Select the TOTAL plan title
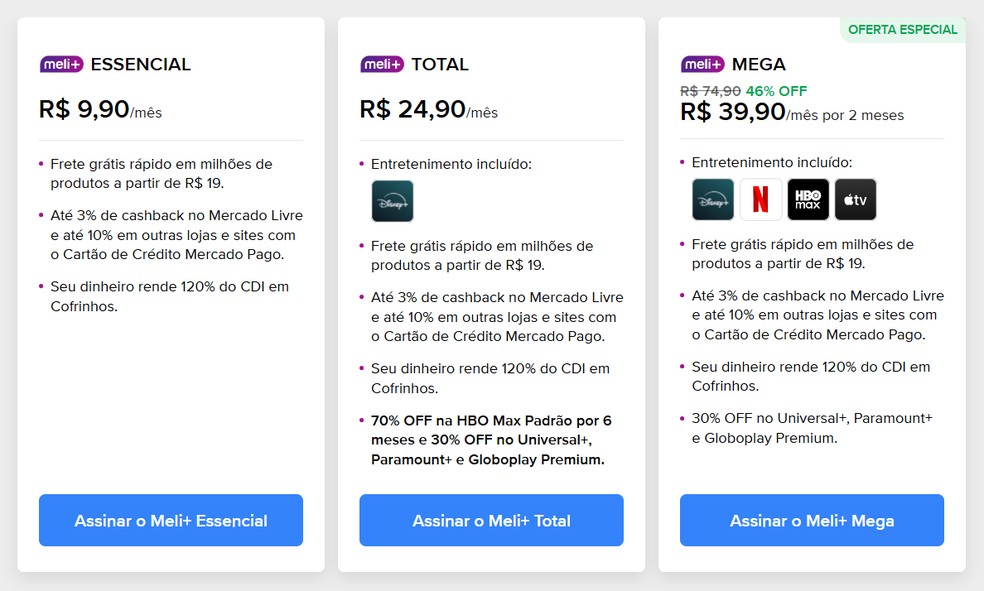984x591 pixels. tap(442, 64)
